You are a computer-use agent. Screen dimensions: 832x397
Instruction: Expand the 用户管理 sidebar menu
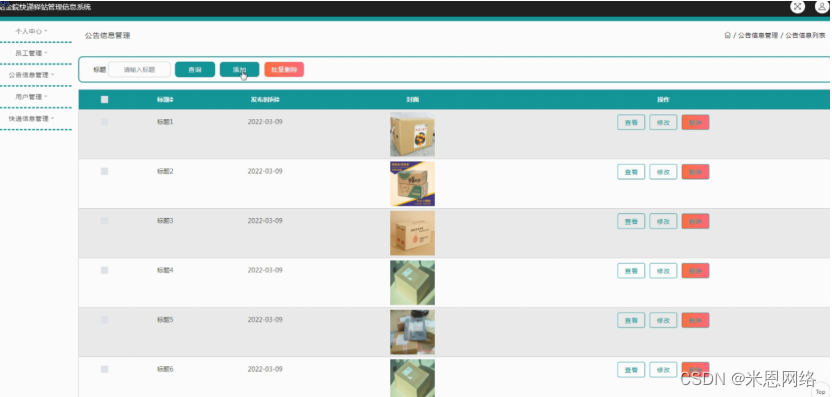pos(31,97)
